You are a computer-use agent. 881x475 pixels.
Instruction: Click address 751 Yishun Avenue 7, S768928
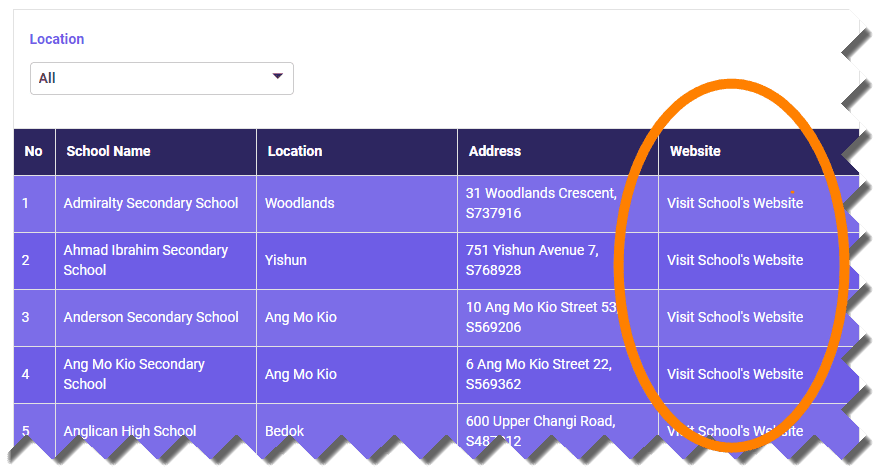coord(558,261)
